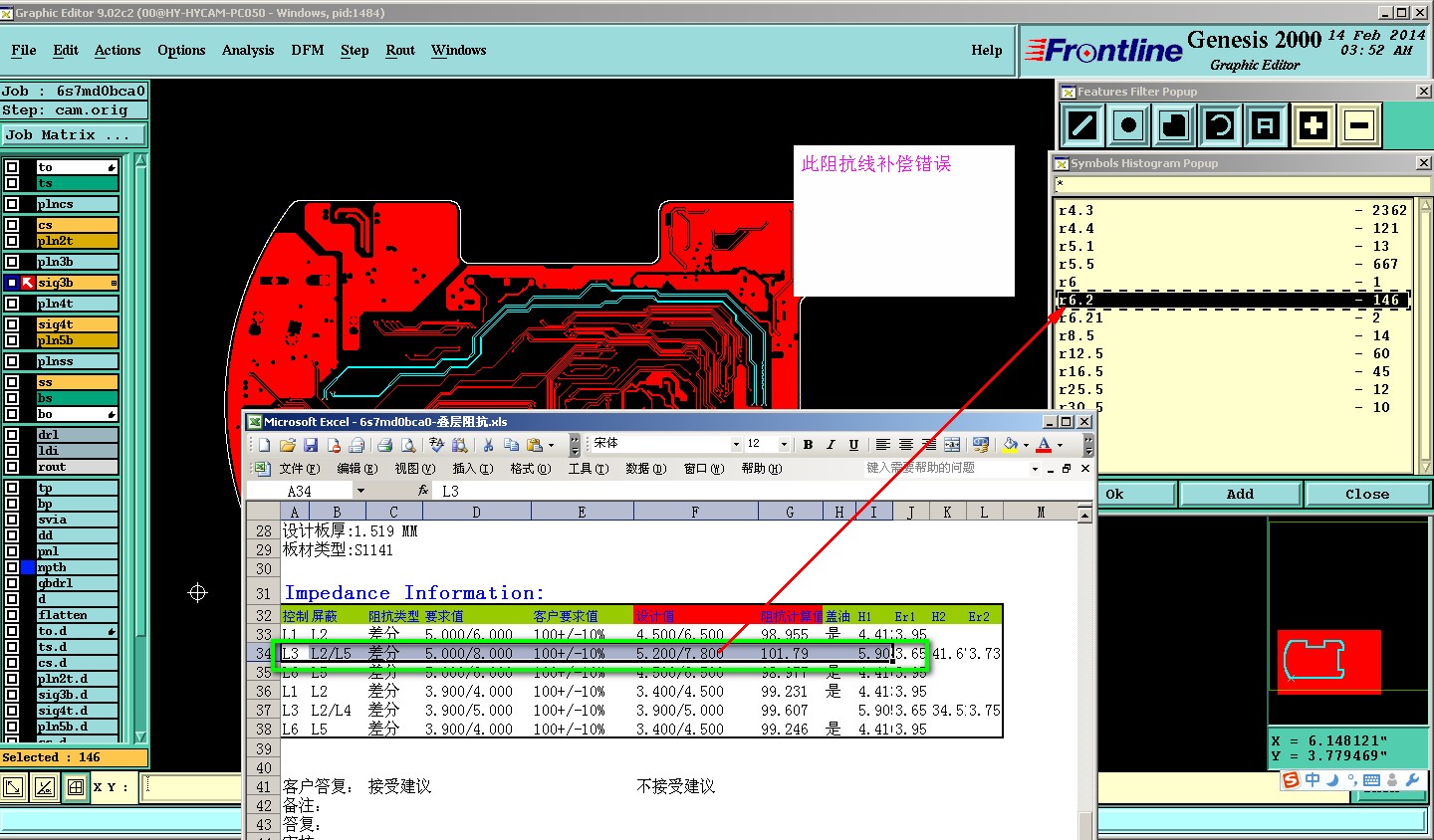This screenshot has height=840, width=1434.
Task: Click Excel Open folder icon
Action: [288, 445]
